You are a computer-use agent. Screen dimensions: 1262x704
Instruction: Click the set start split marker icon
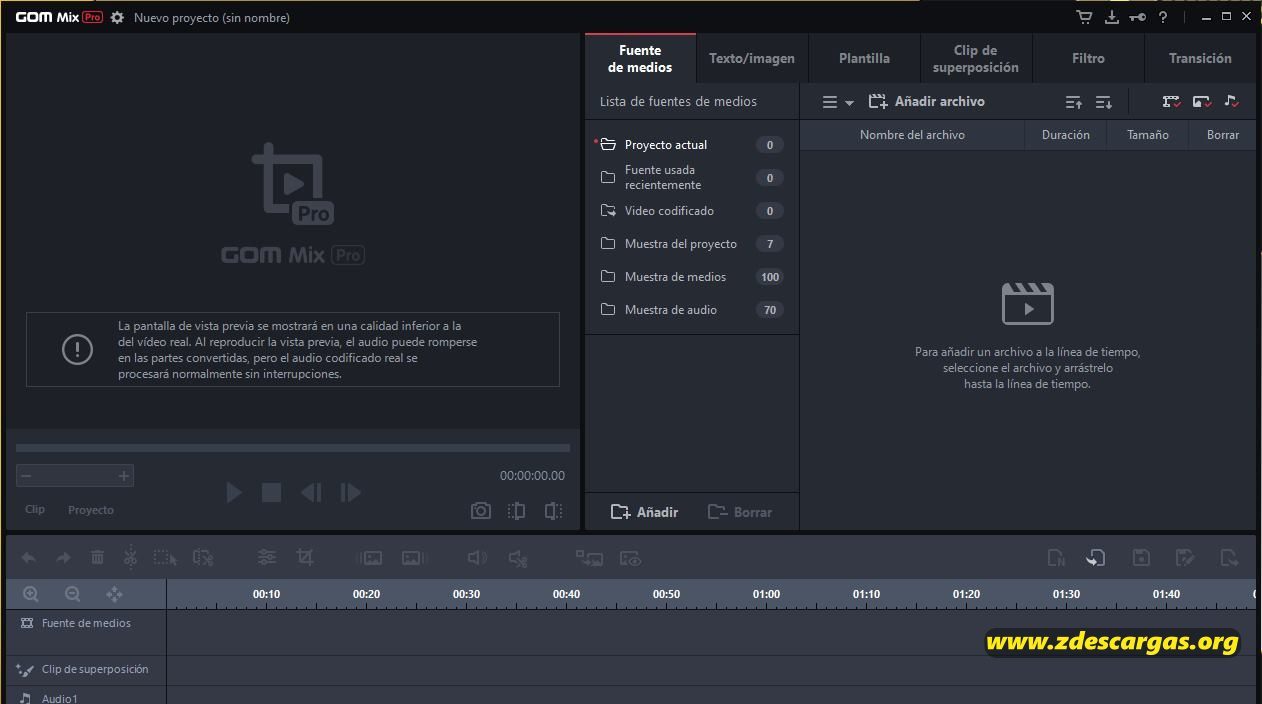[516, 511]
